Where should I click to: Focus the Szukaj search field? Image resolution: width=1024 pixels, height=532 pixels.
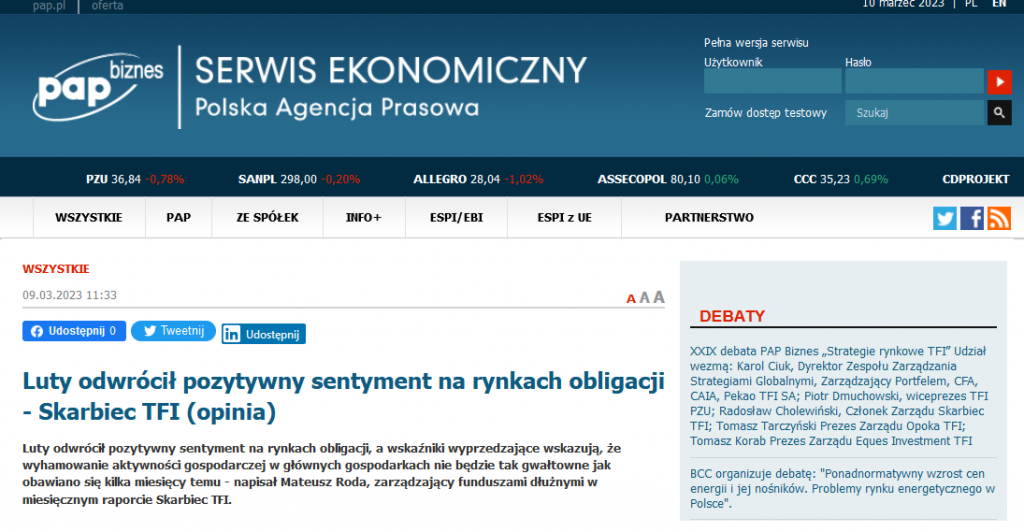(914, 113)
